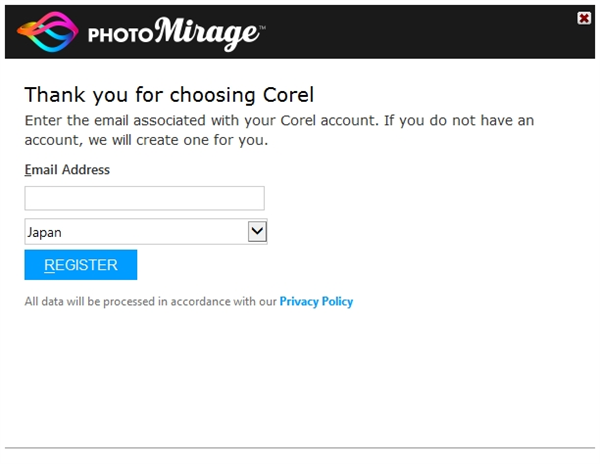Focus the empty email text box
The image size is (600, 464).
click(145, 198)
